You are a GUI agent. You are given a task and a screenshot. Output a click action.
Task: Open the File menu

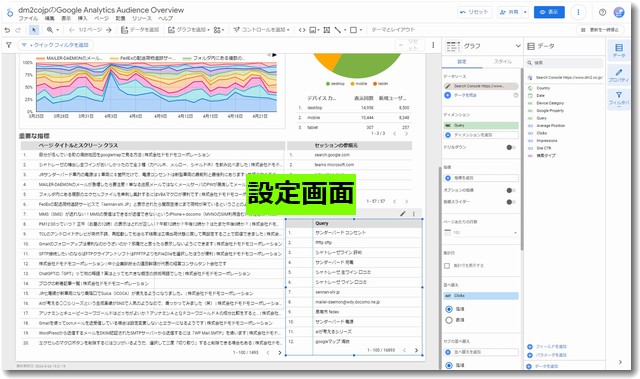pyautogui.click(x=28, y=18)
